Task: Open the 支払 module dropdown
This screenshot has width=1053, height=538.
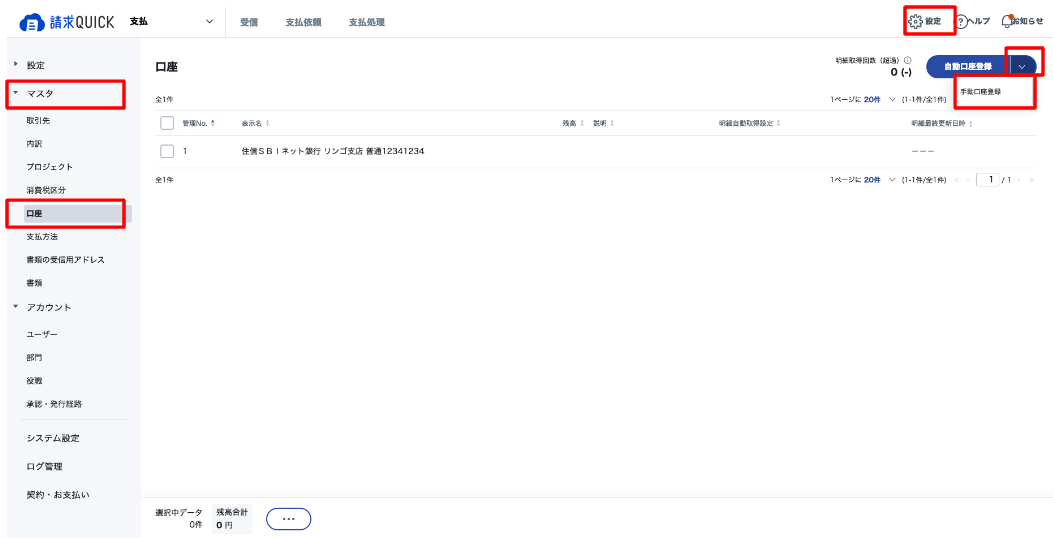Action: pos(172,21)
